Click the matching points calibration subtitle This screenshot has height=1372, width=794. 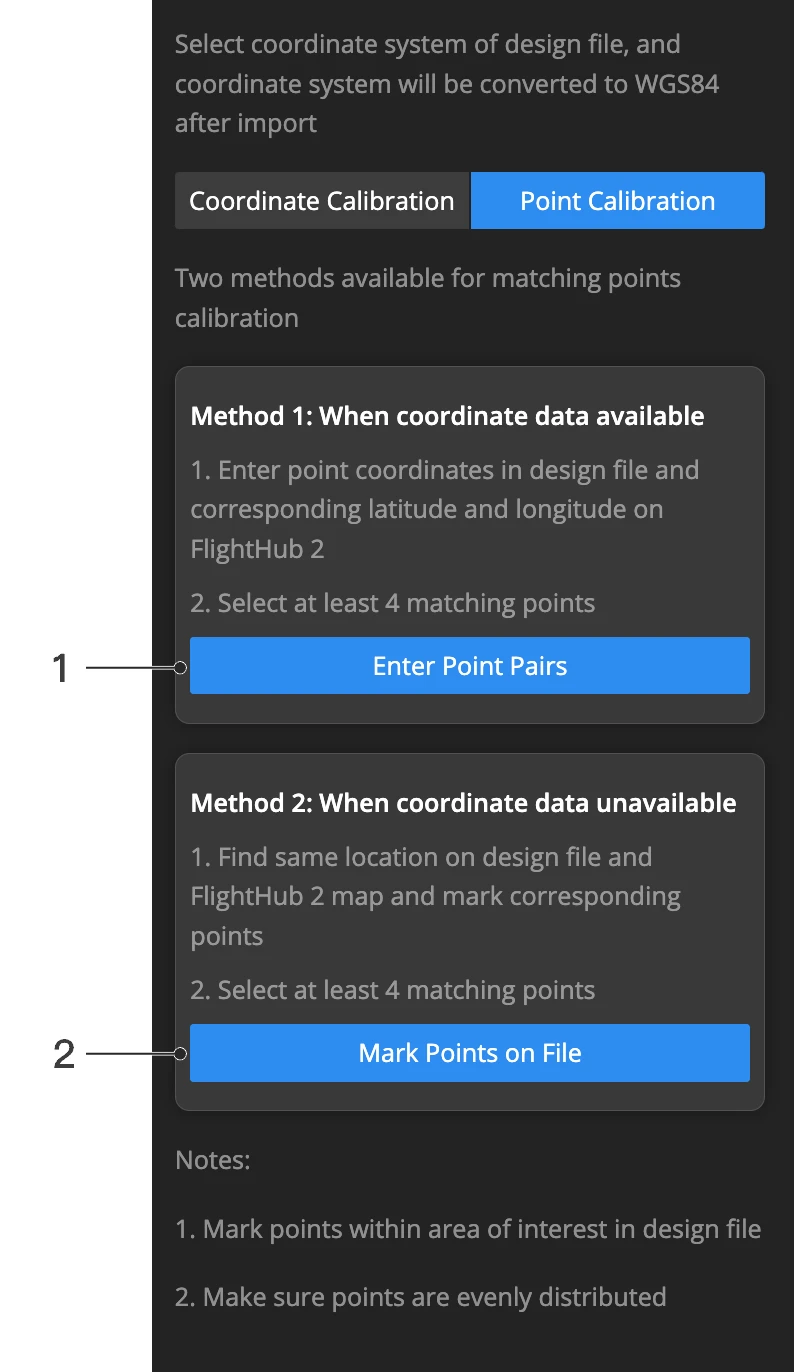point(428,297)
